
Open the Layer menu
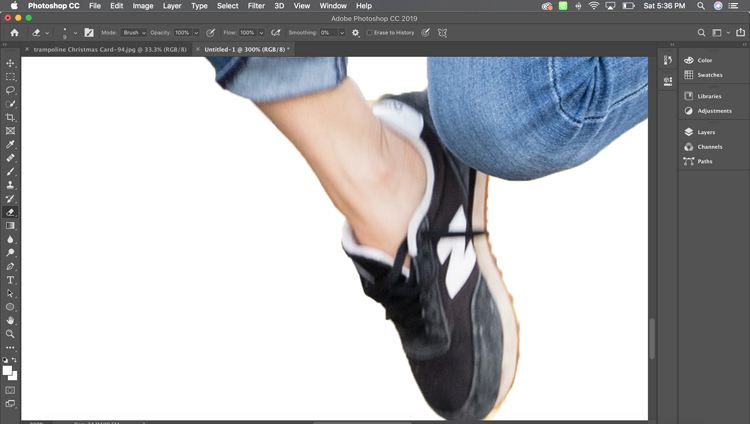click(172, 6)
